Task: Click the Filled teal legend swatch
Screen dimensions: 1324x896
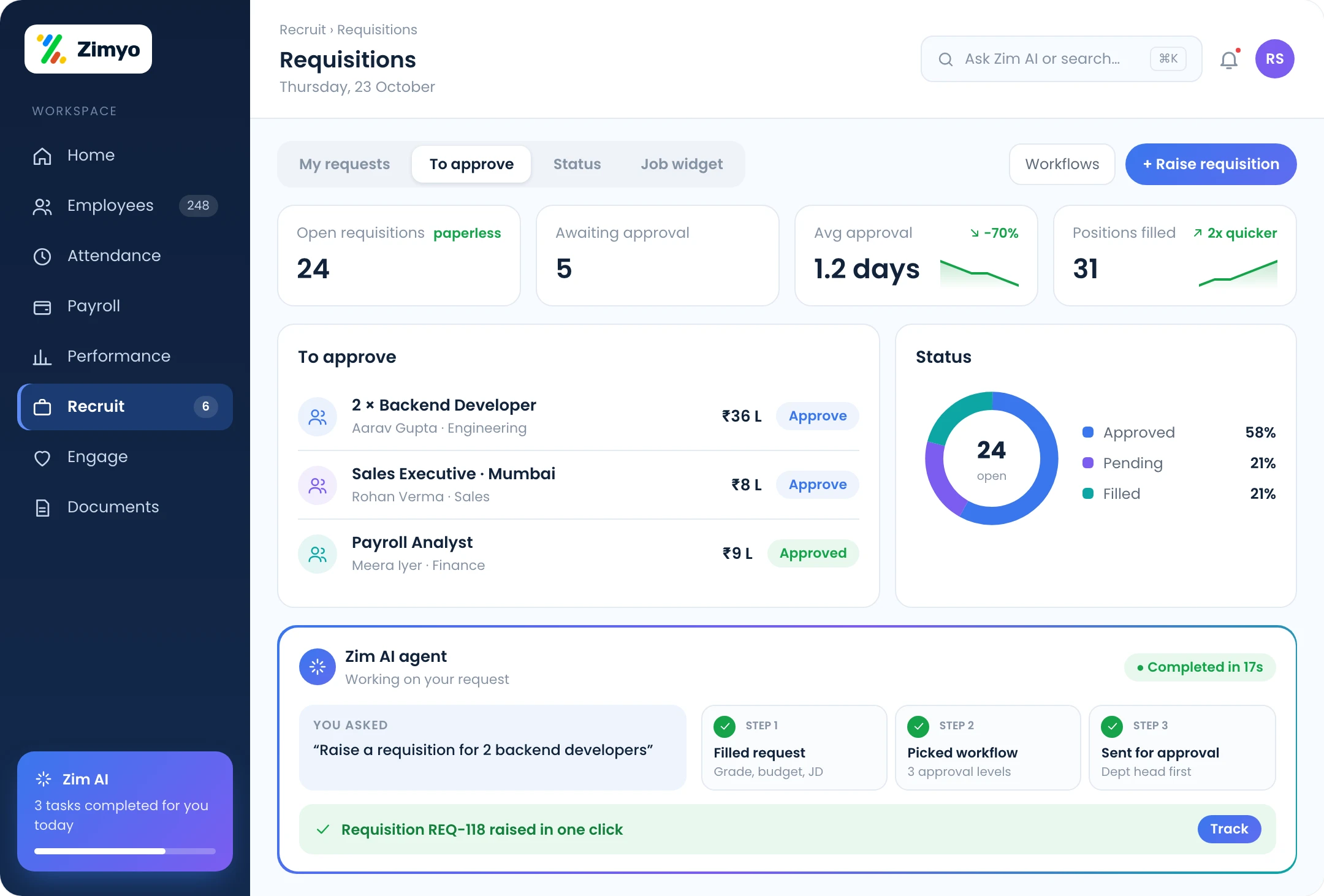Action: click(1088, 493)
